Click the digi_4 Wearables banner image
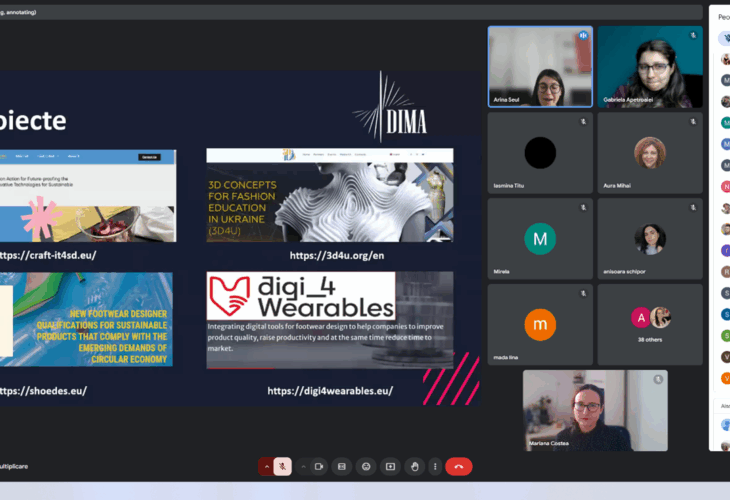The width and height of the screenshot is (730, 500). (x=330, y=320)
